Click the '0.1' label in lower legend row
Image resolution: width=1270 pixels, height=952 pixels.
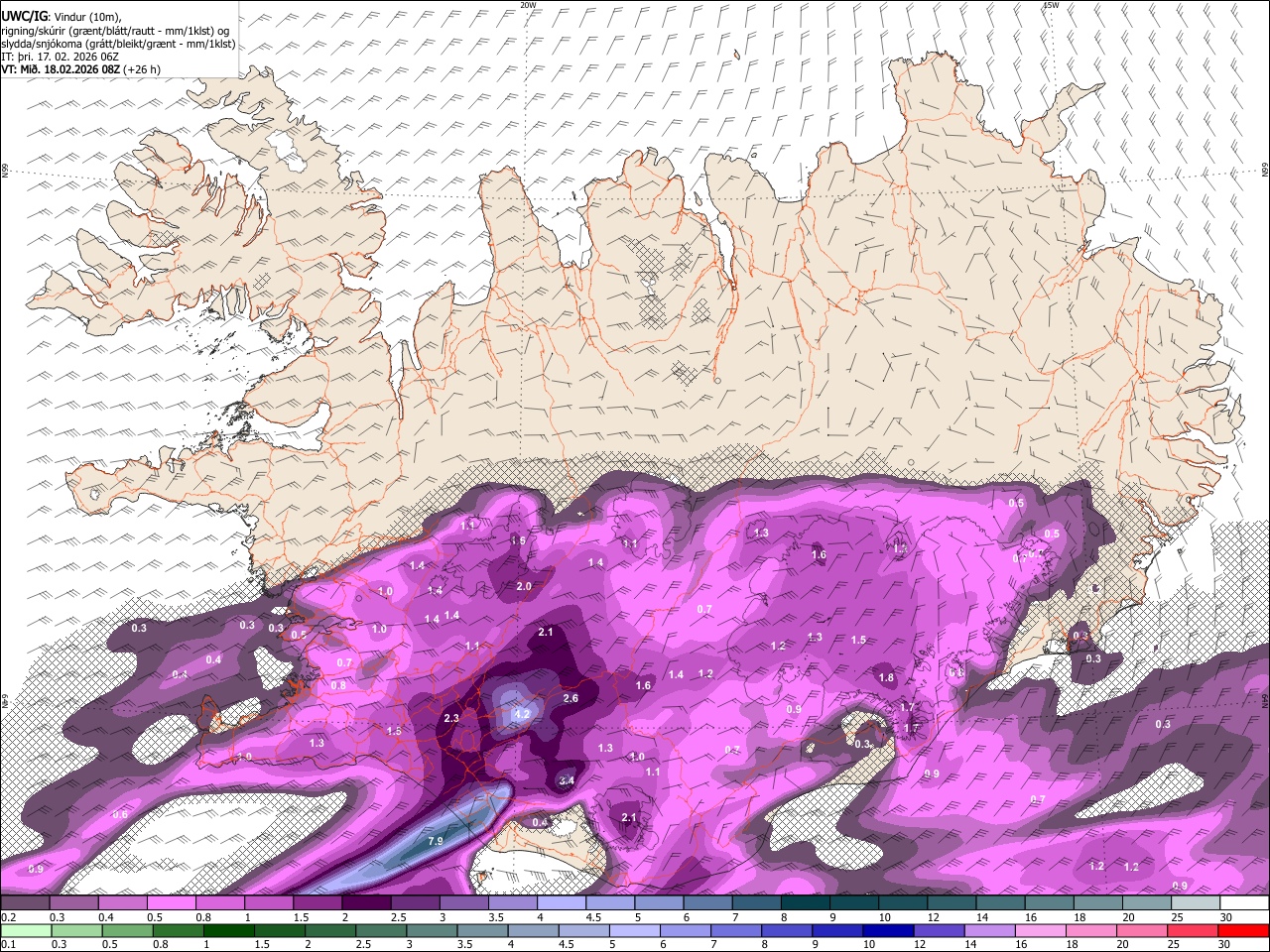click(8, 944)
